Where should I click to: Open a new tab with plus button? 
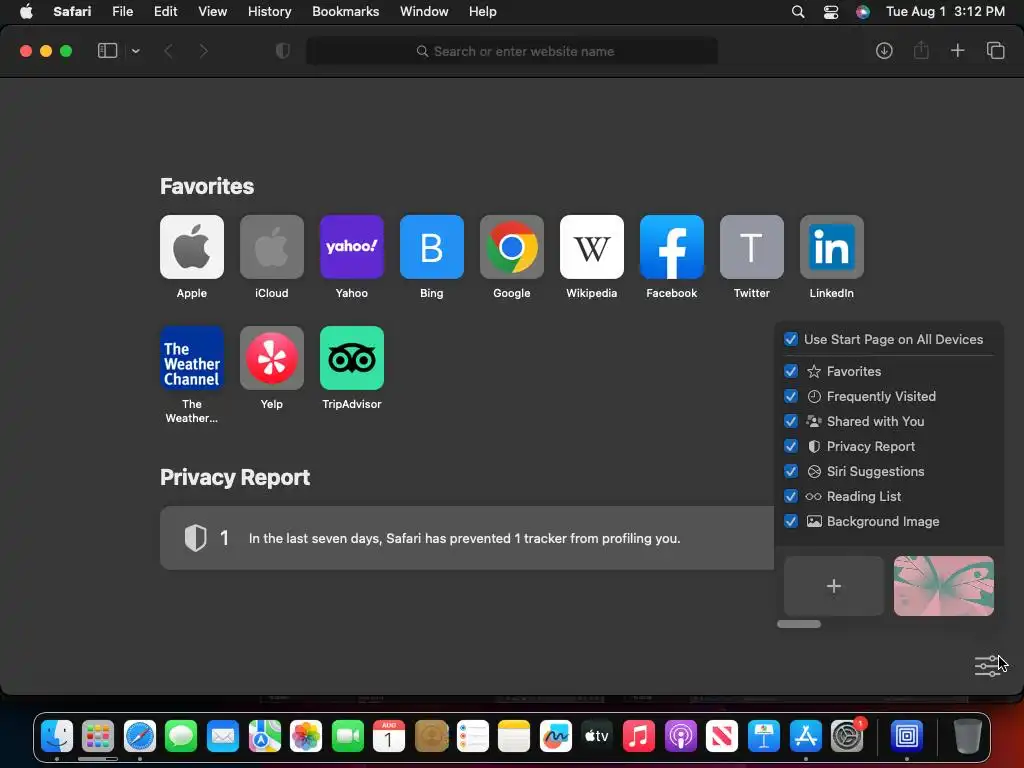click(x=957, y=51)
